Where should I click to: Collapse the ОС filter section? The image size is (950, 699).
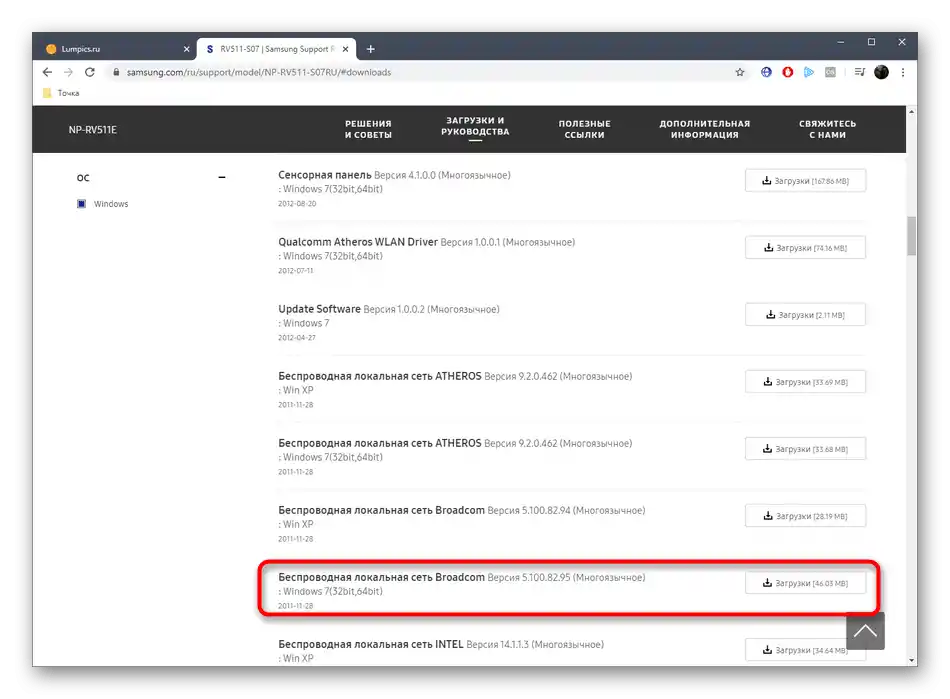click(222, 177)
